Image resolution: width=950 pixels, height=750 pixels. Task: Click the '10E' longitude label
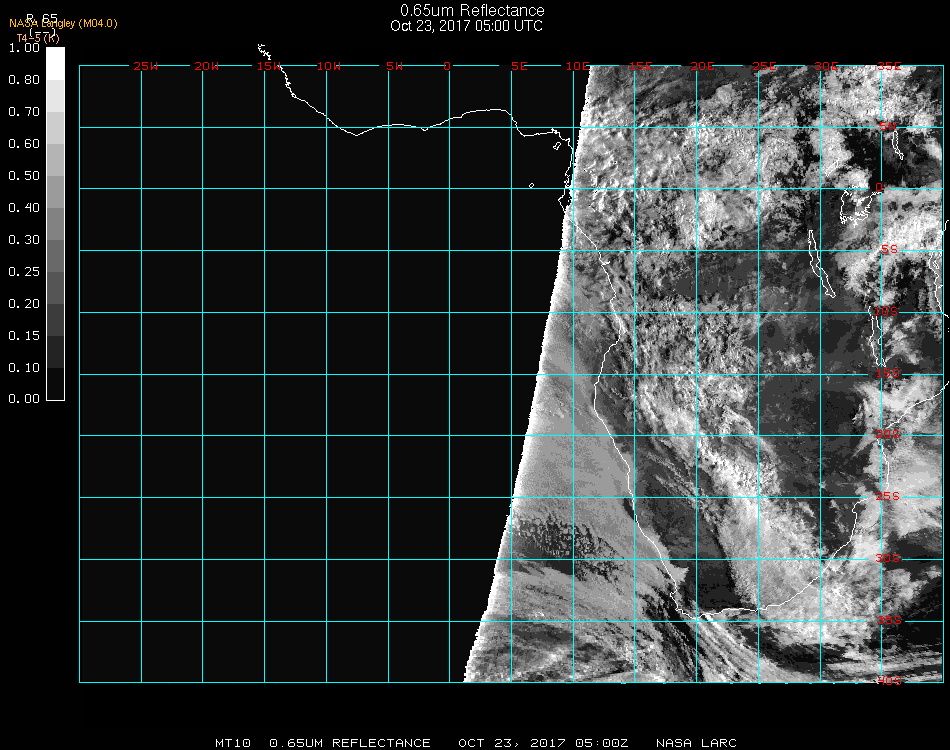tap(578, 66)
